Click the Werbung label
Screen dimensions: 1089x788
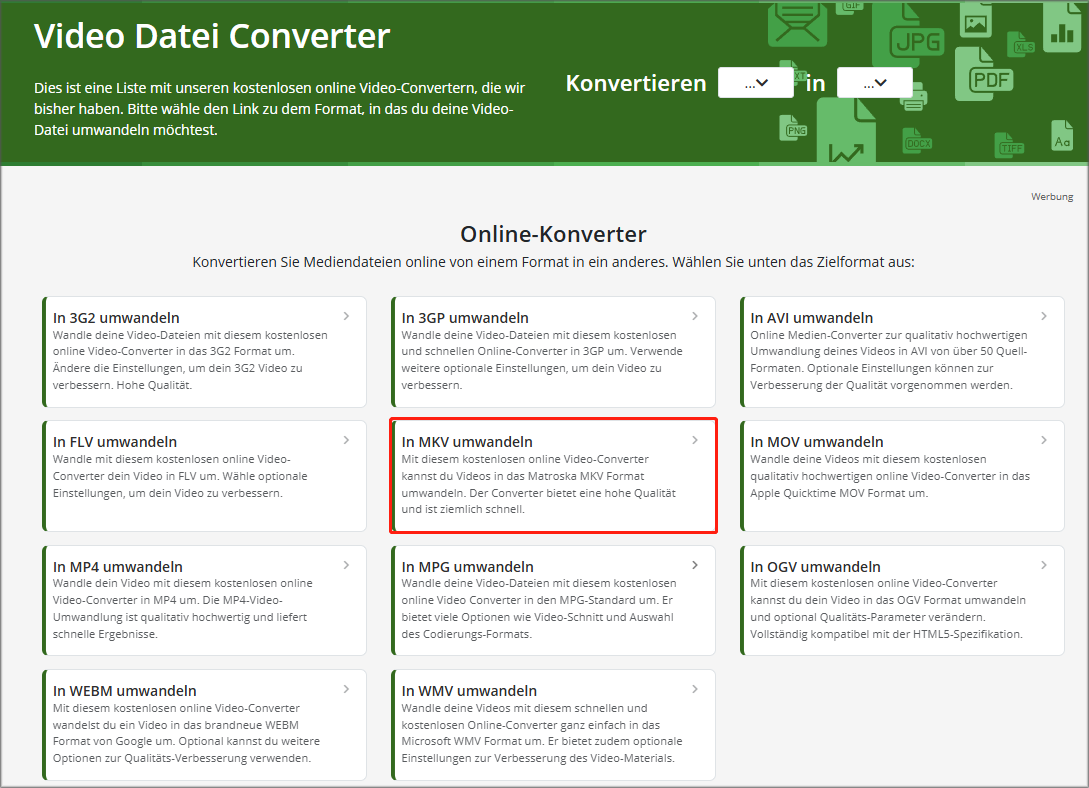coord(1052,196)
